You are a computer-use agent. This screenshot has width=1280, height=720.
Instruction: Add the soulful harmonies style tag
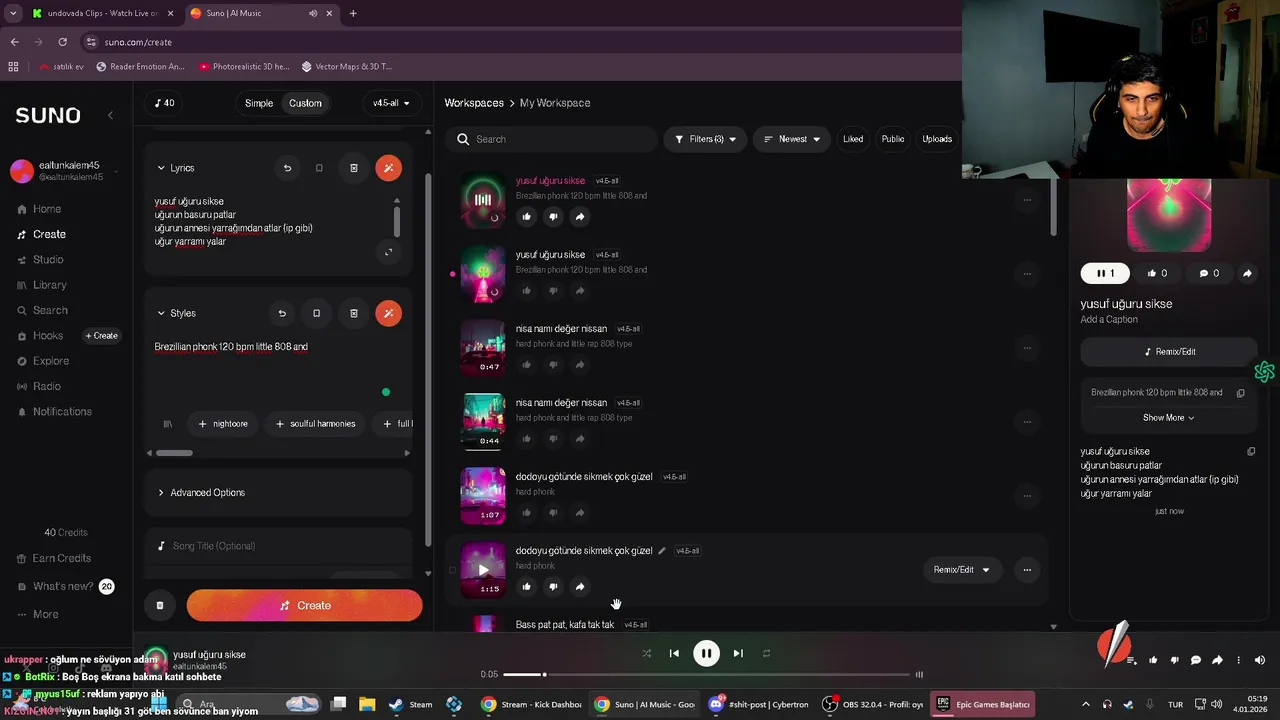(x=315, y=424)
